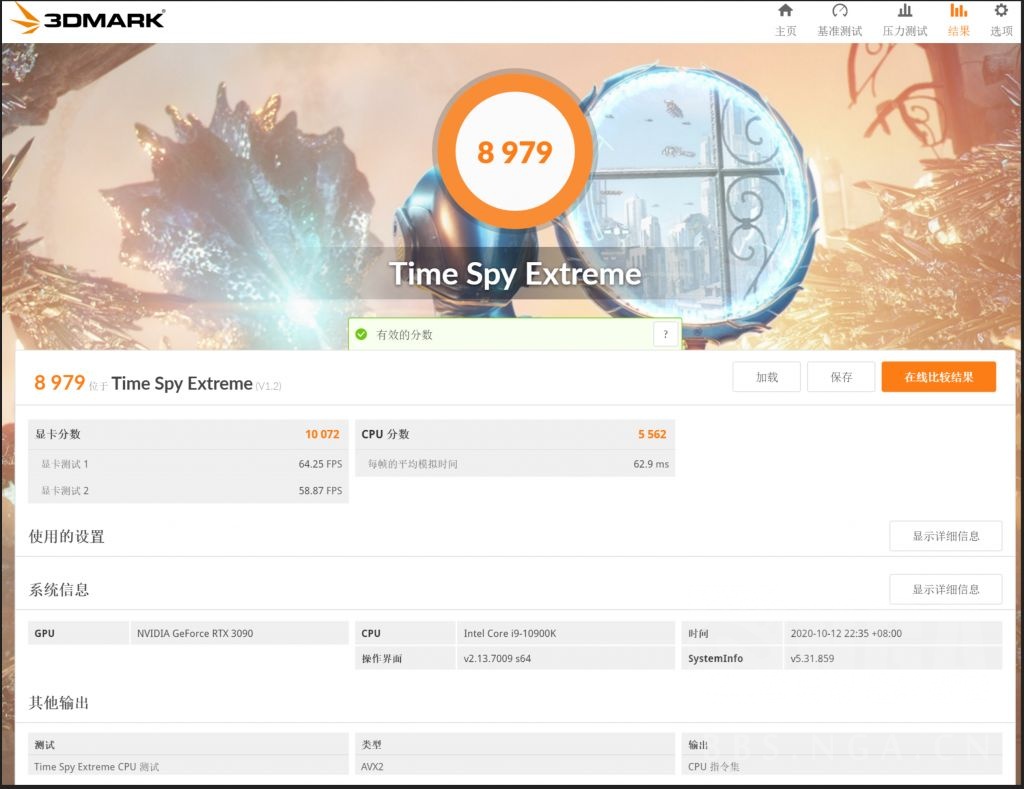Select timestamp 2020-10-12 22:35 +08:00
1024x789 pixels.
click(x=846, y=633)
